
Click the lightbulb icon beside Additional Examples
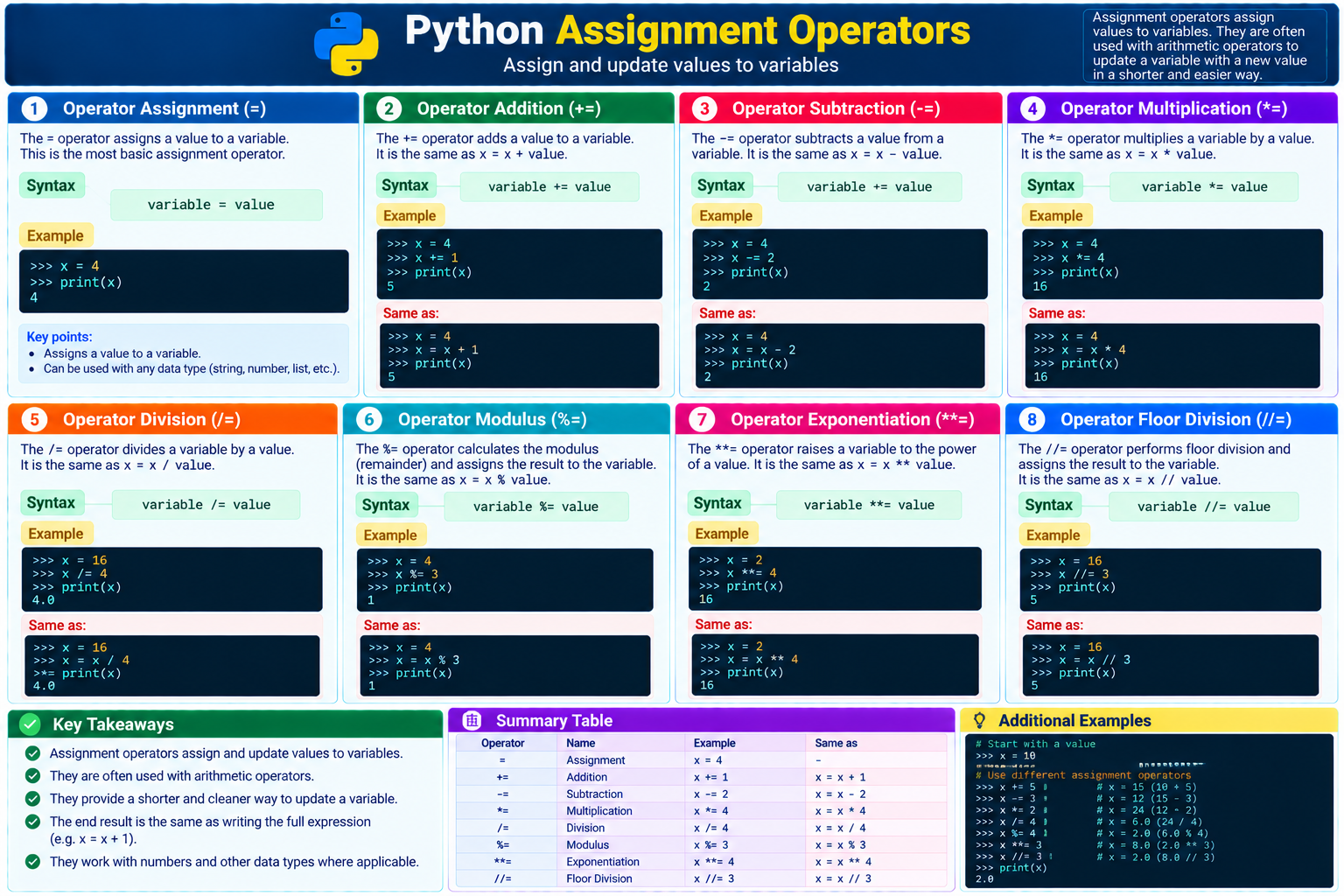[x=980, y=720]
